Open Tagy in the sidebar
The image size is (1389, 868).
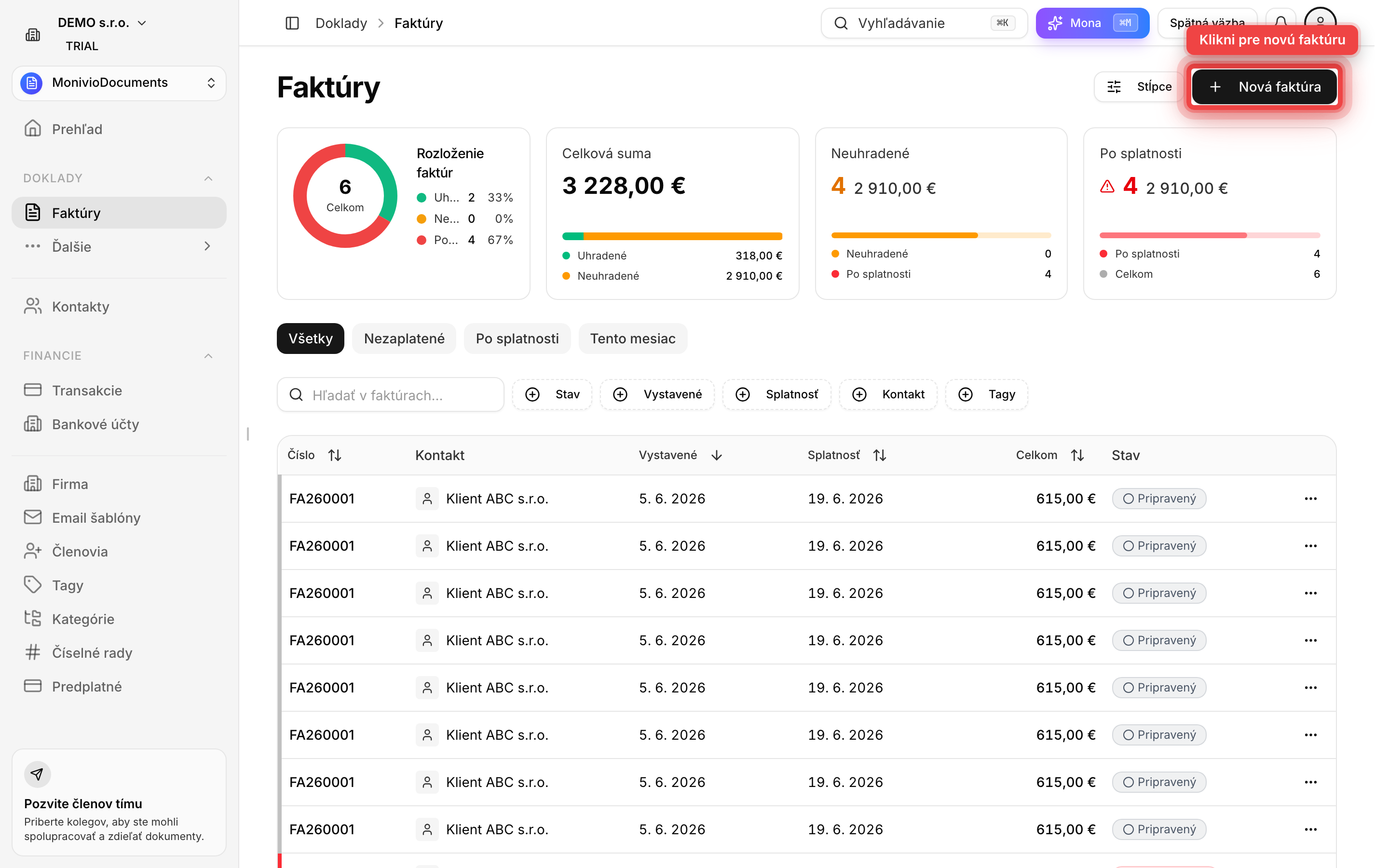[119, 585]
